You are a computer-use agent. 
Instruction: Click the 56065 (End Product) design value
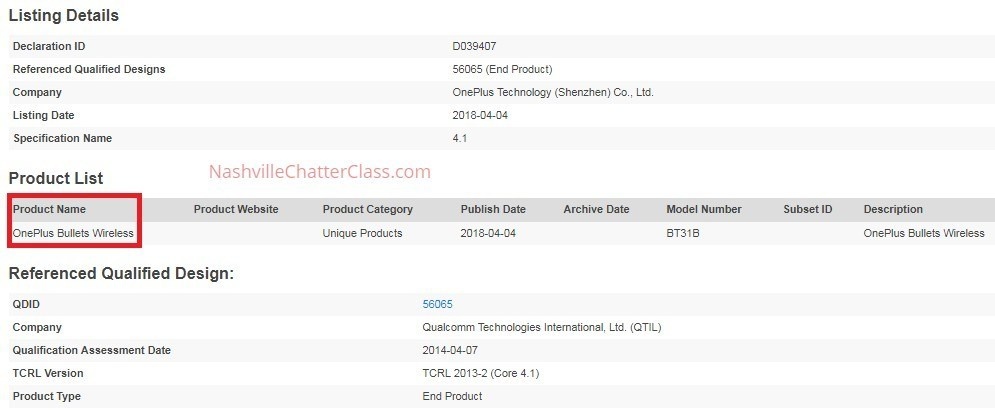point(502,69)
